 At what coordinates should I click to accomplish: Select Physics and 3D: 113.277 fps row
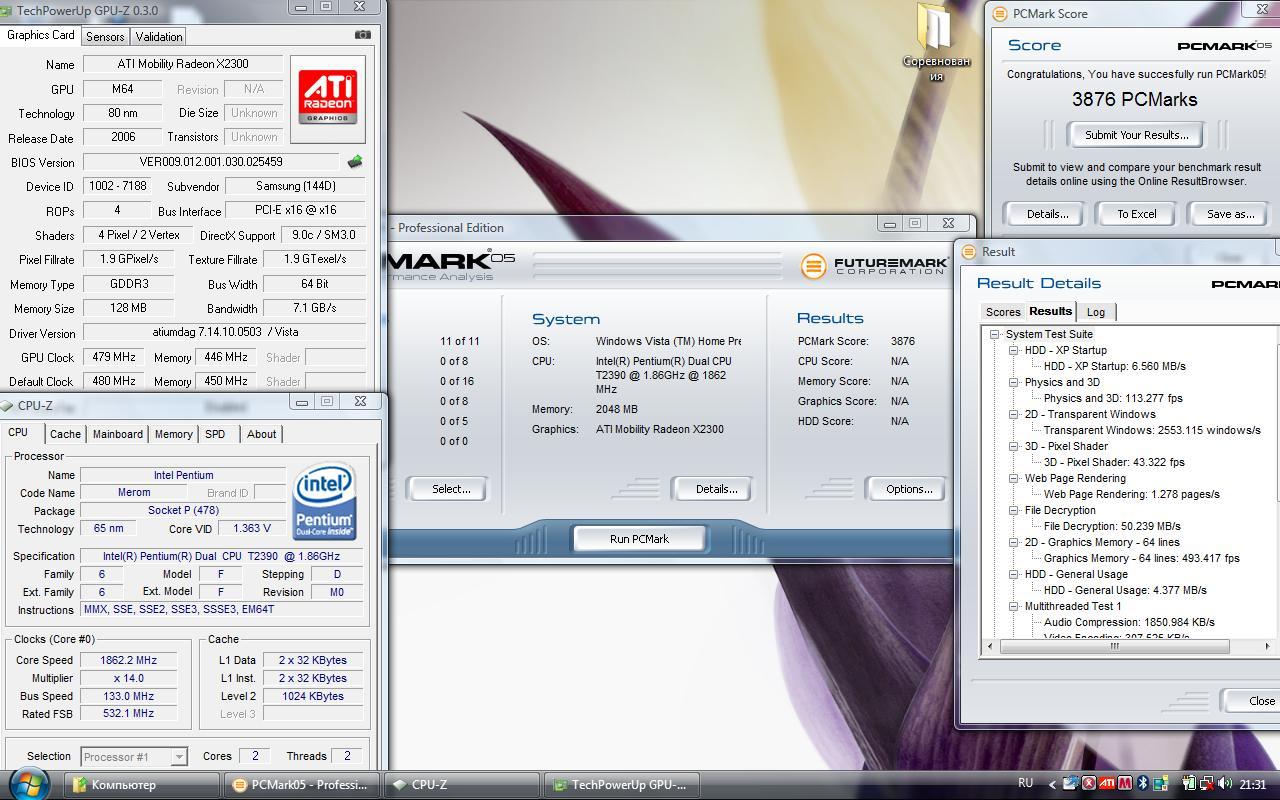click(x=1113, y=398)
